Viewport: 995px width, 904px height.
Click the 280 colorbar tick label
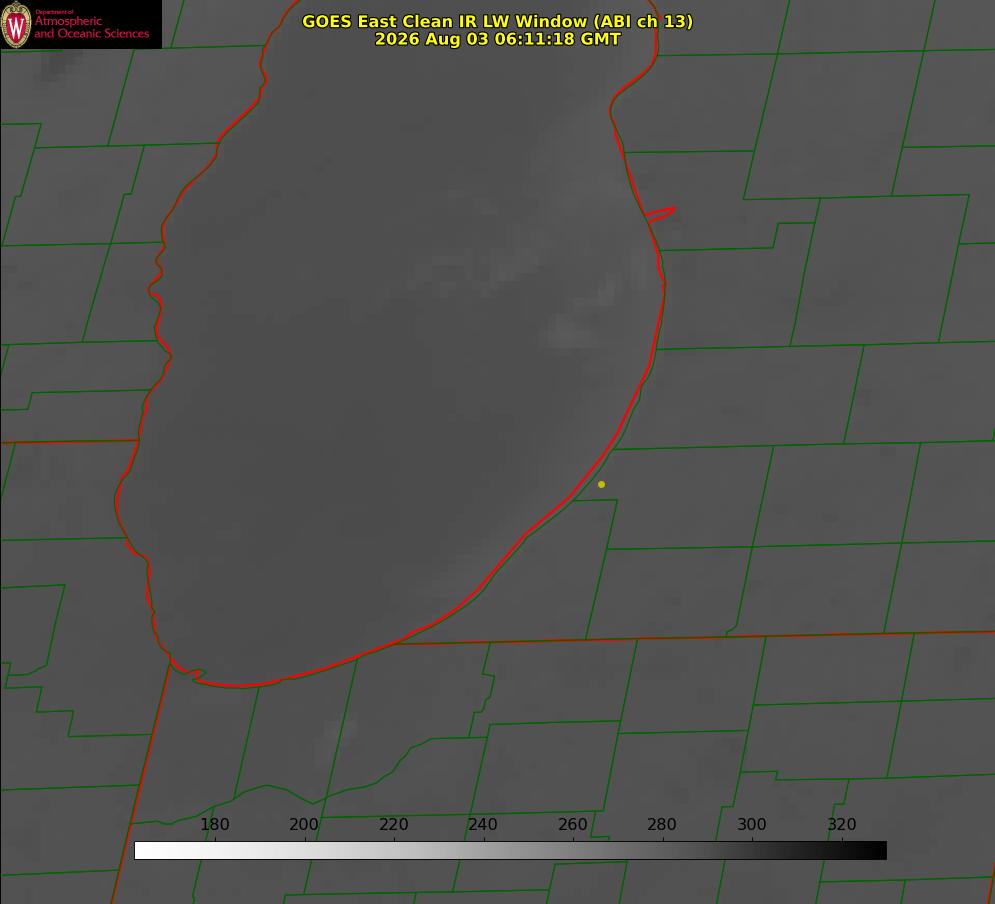coord(662,824)
